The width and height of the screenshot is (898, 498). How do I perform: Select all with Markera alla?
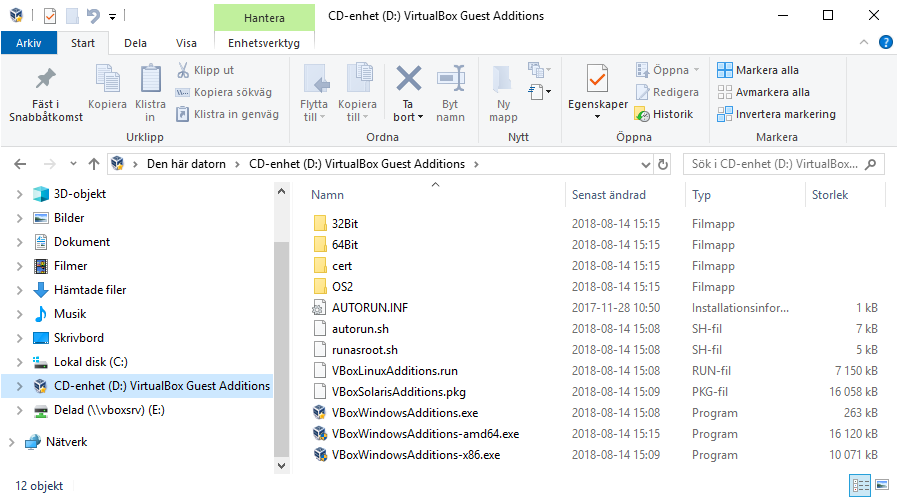click(x=758, y=70)
